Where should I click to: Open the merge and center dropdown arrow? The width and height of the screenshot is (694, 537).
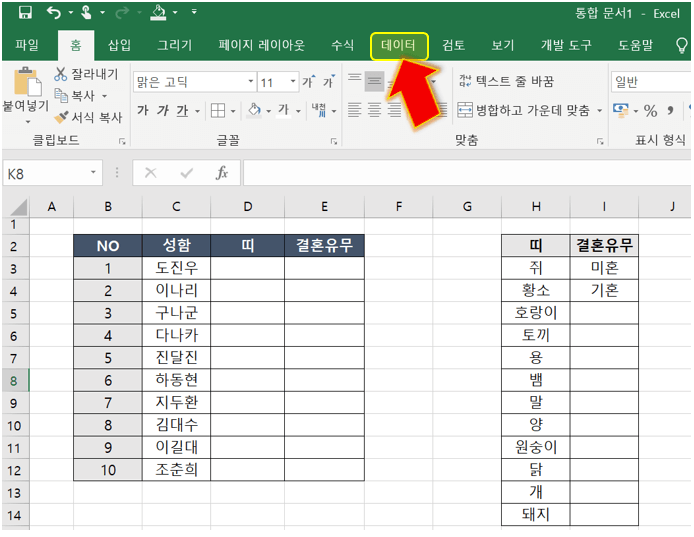click(x=599, y=110)
